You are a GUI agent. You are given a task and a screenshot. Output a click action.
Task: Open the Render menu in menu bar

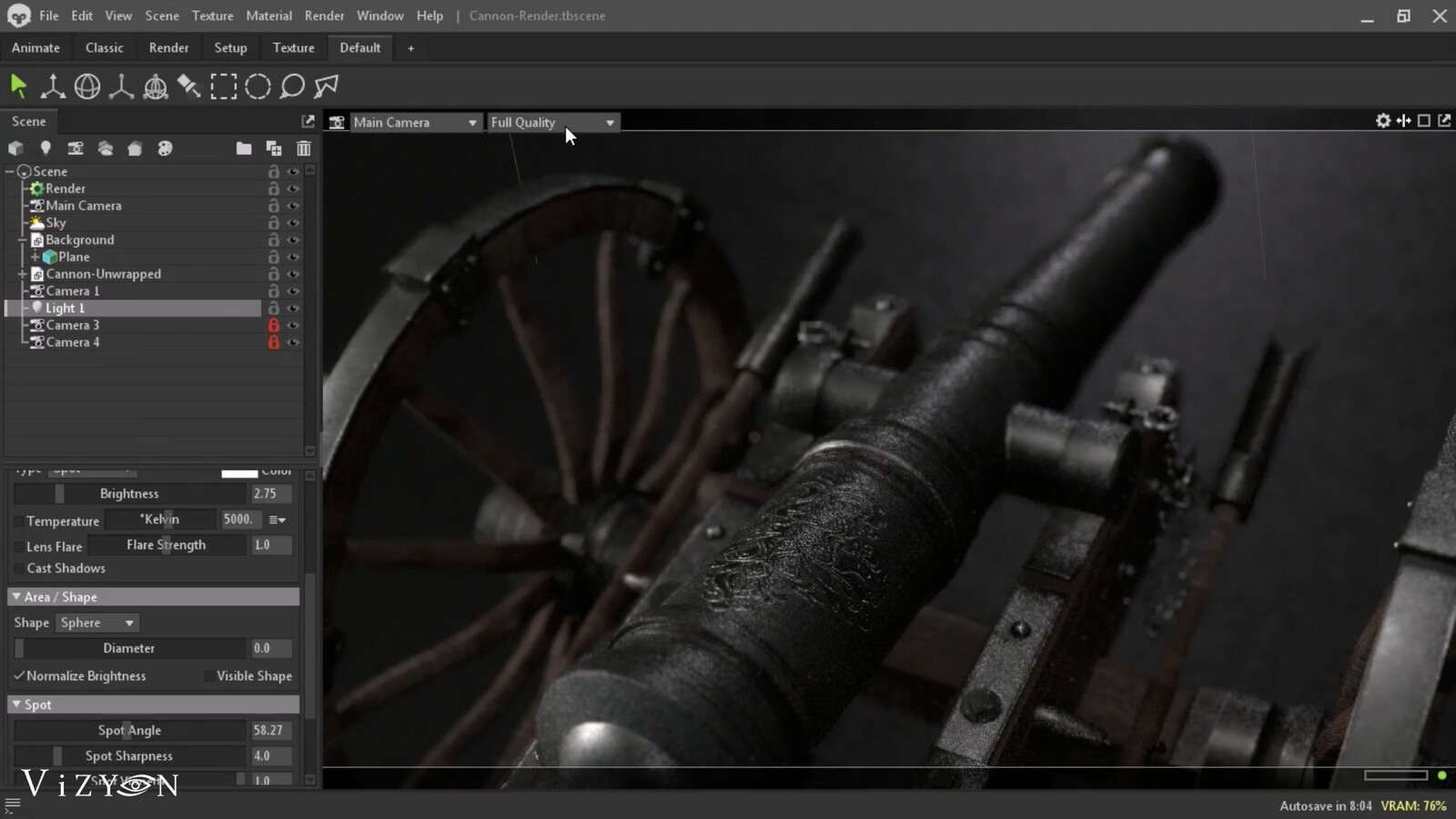click(x=324, y=15)
